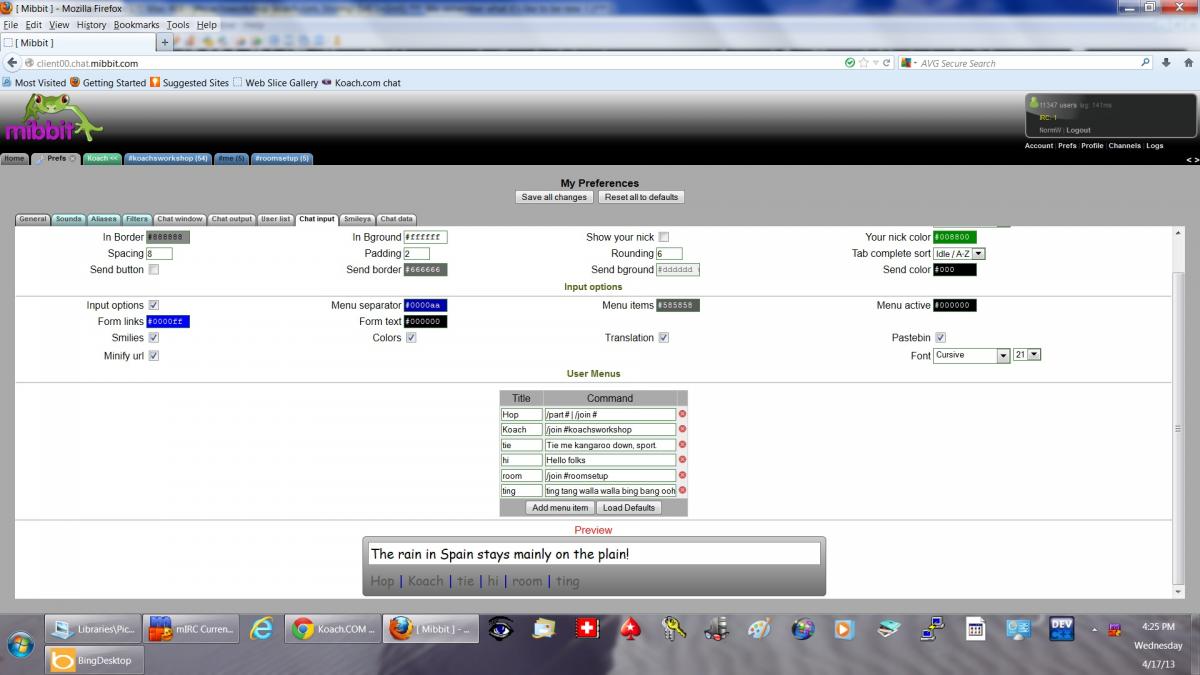Screen dimensions: 1200x675
Task: Open the Channels link
Action: point(1125,146)
